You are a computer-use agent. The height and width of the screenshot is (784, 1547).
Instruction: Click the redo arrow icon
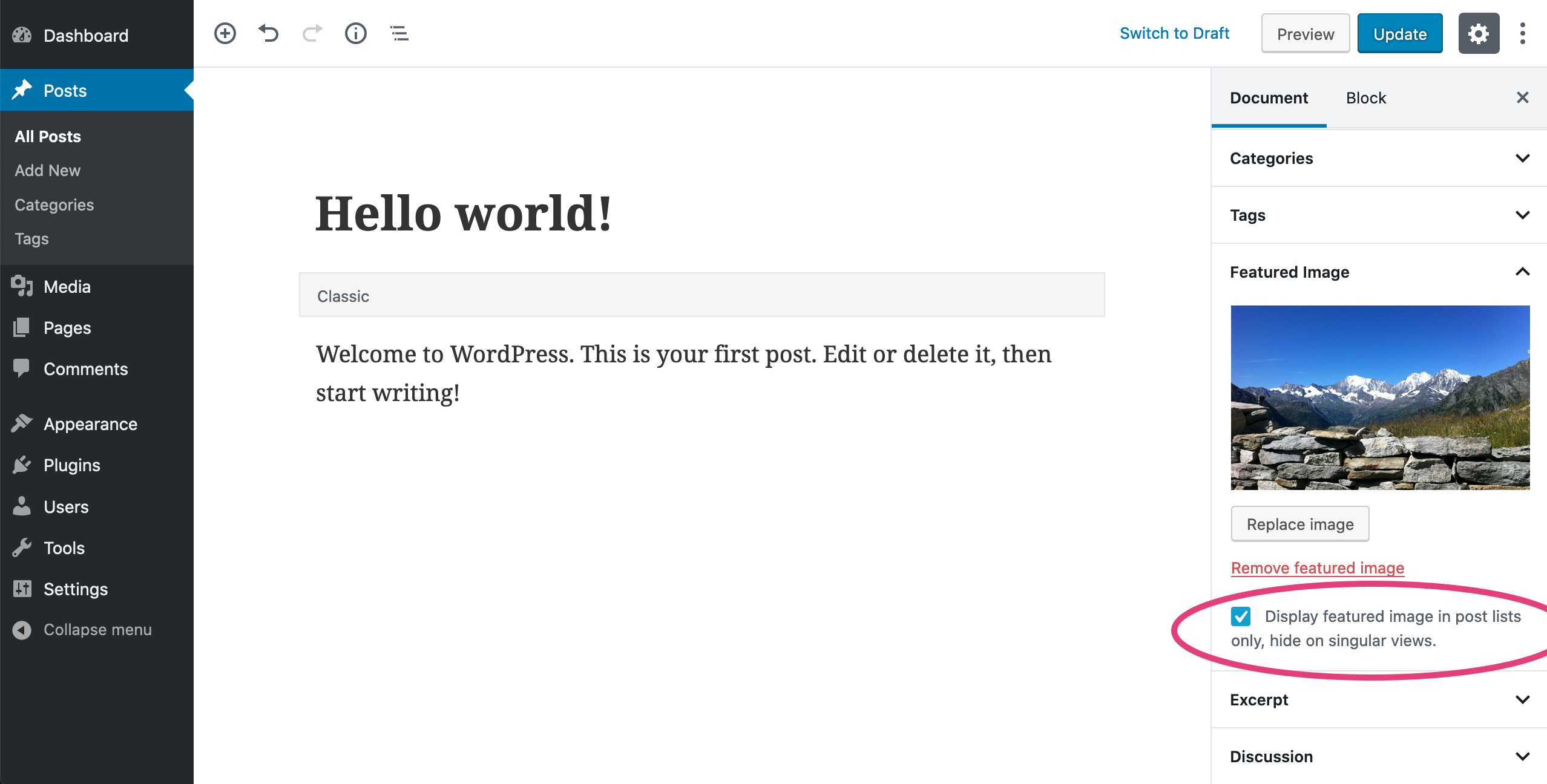(312, 34)
